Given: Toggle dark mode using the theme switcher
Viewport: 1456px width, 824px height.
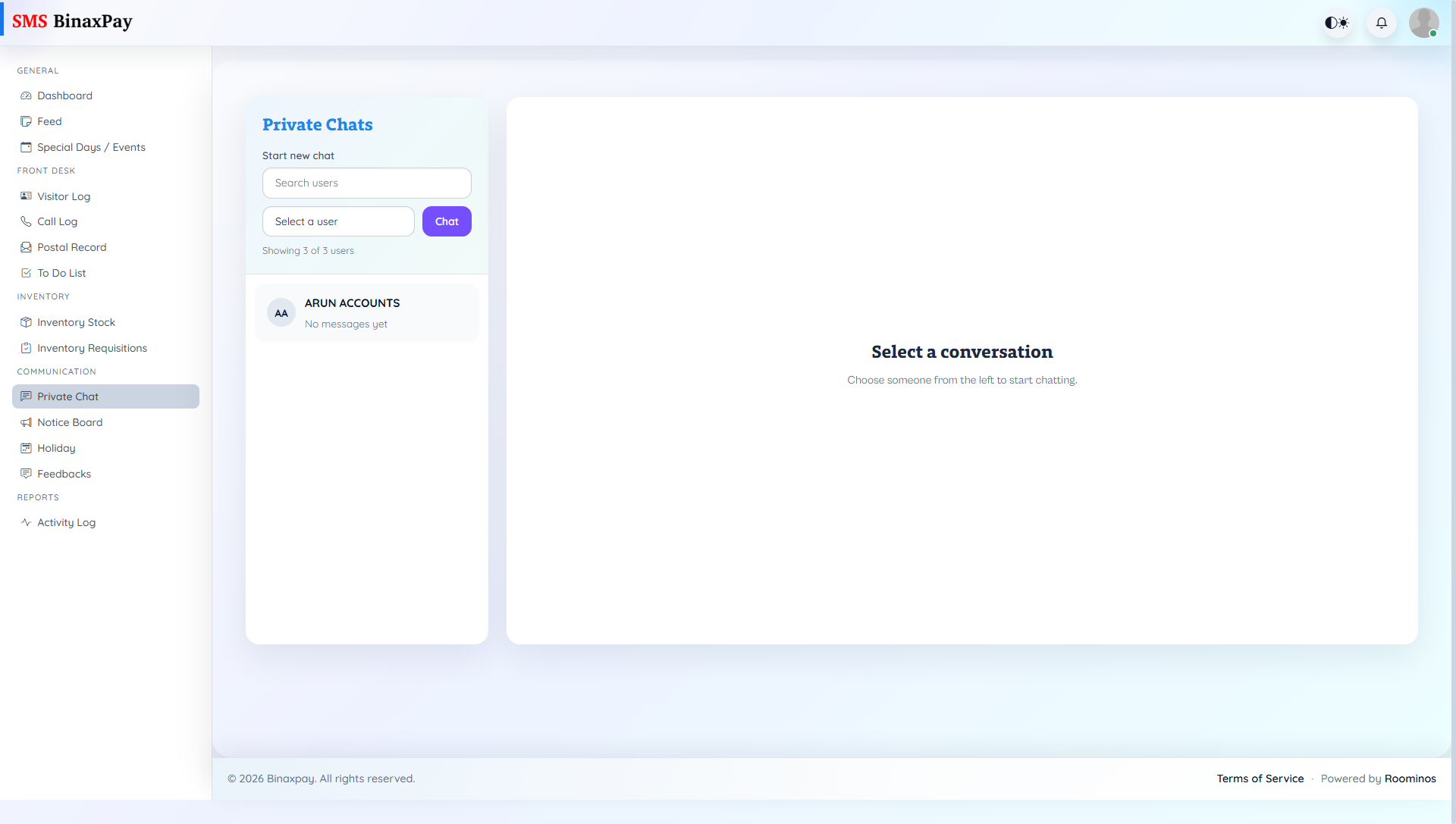Looking at the screenshot, I should pyautogui.click(x=1336, y=23).
